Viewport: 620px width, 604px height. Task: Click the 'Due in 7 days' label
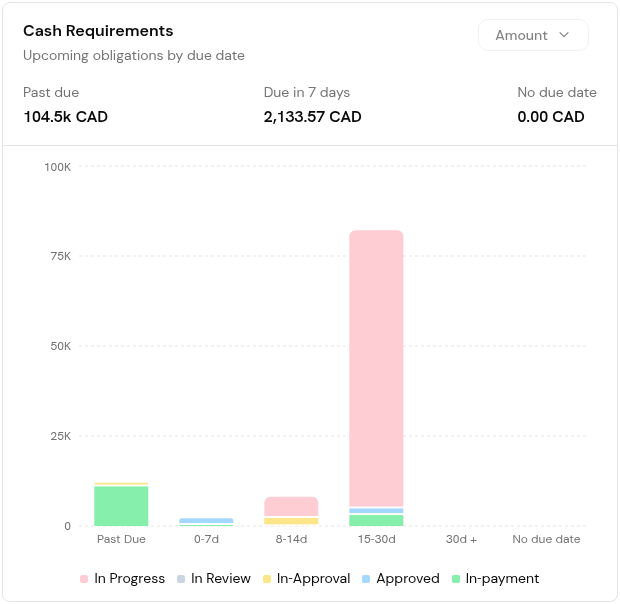(306, 92)
